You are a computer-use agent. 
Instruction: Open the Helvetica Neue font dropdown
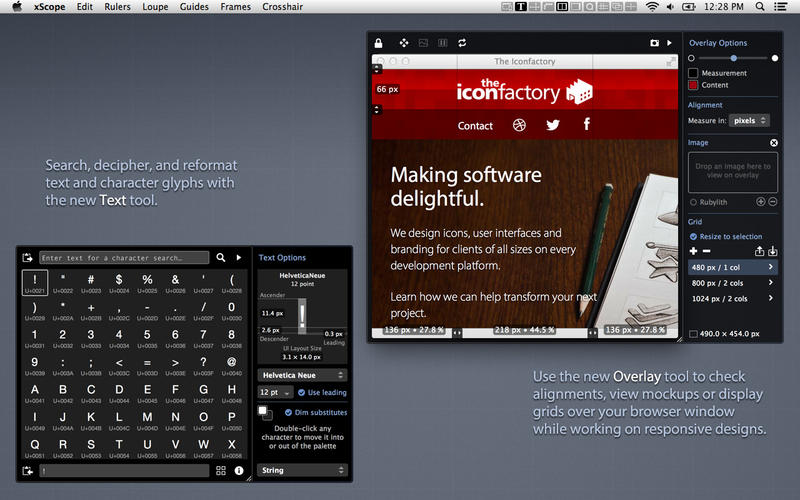[x=302, y=375]
